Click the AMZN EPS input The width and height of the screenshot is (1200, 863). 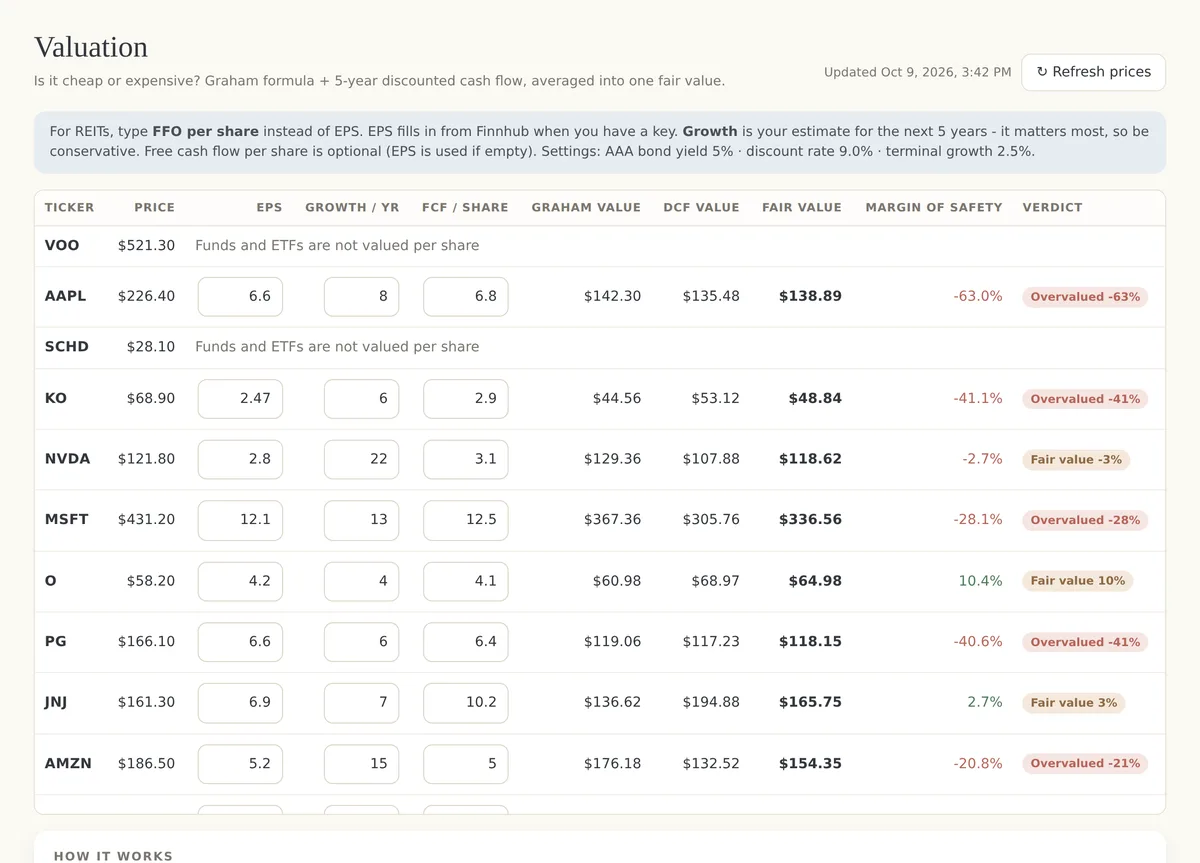(240, 764)
